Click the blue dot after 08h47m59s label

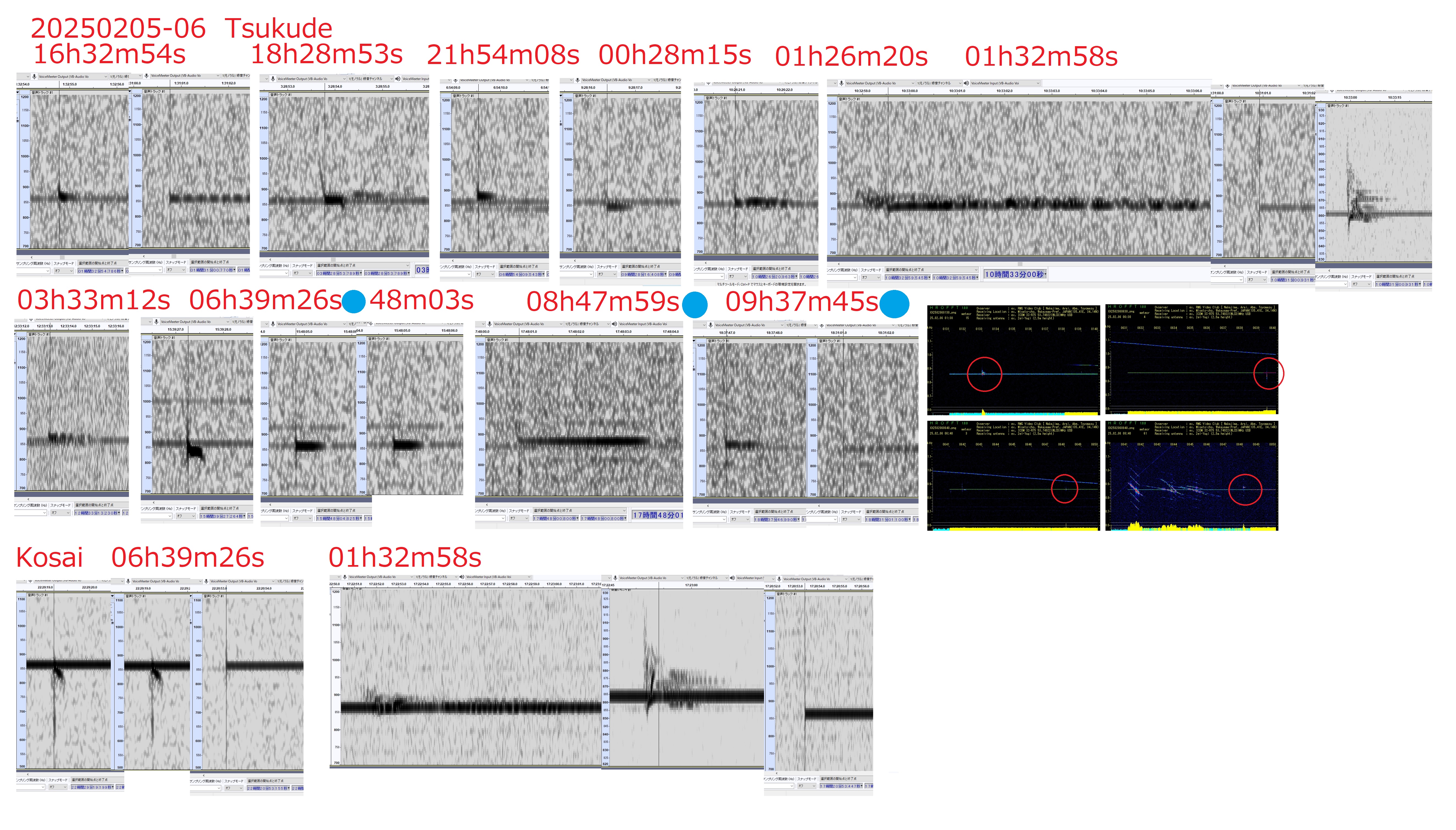click(x=694, y=305)
